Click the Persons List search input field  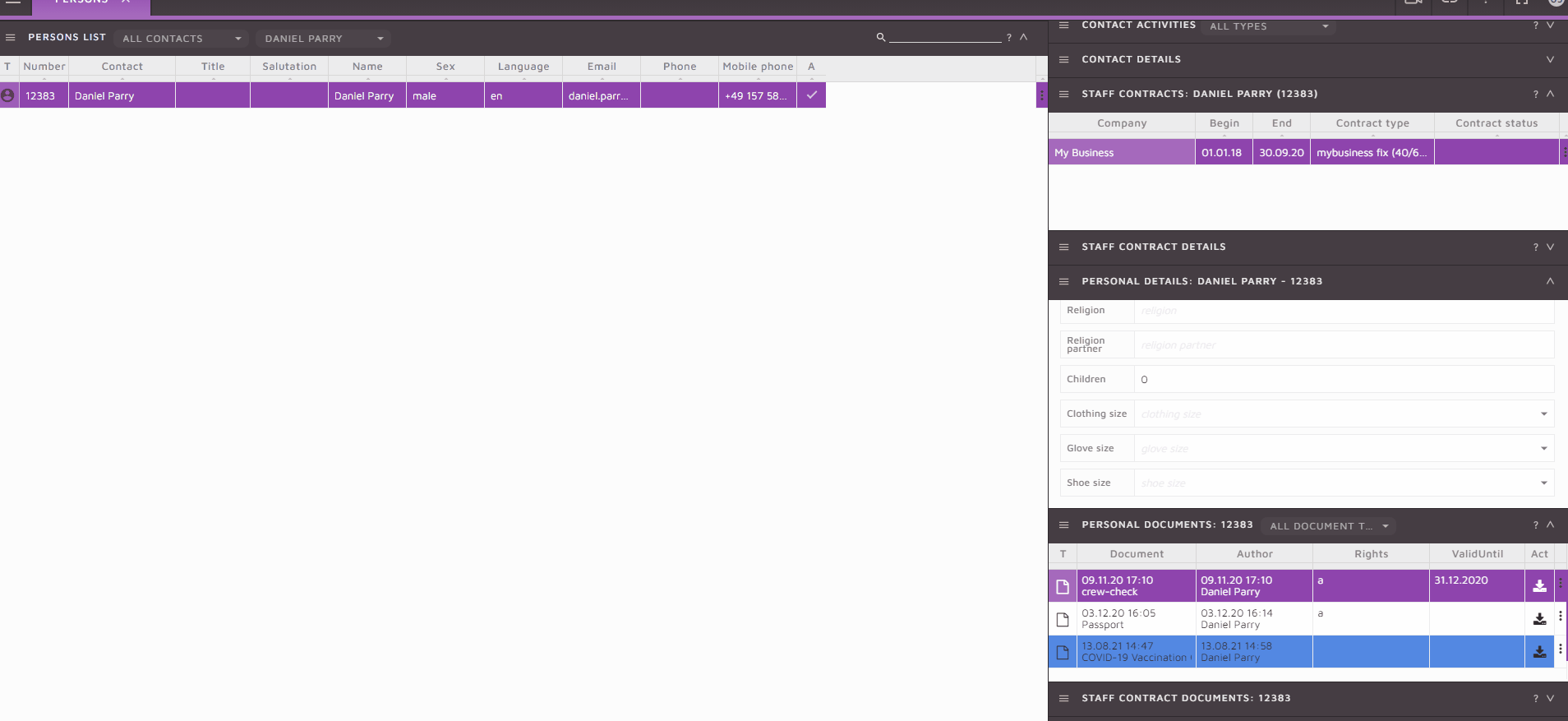(x=945, y=37)
